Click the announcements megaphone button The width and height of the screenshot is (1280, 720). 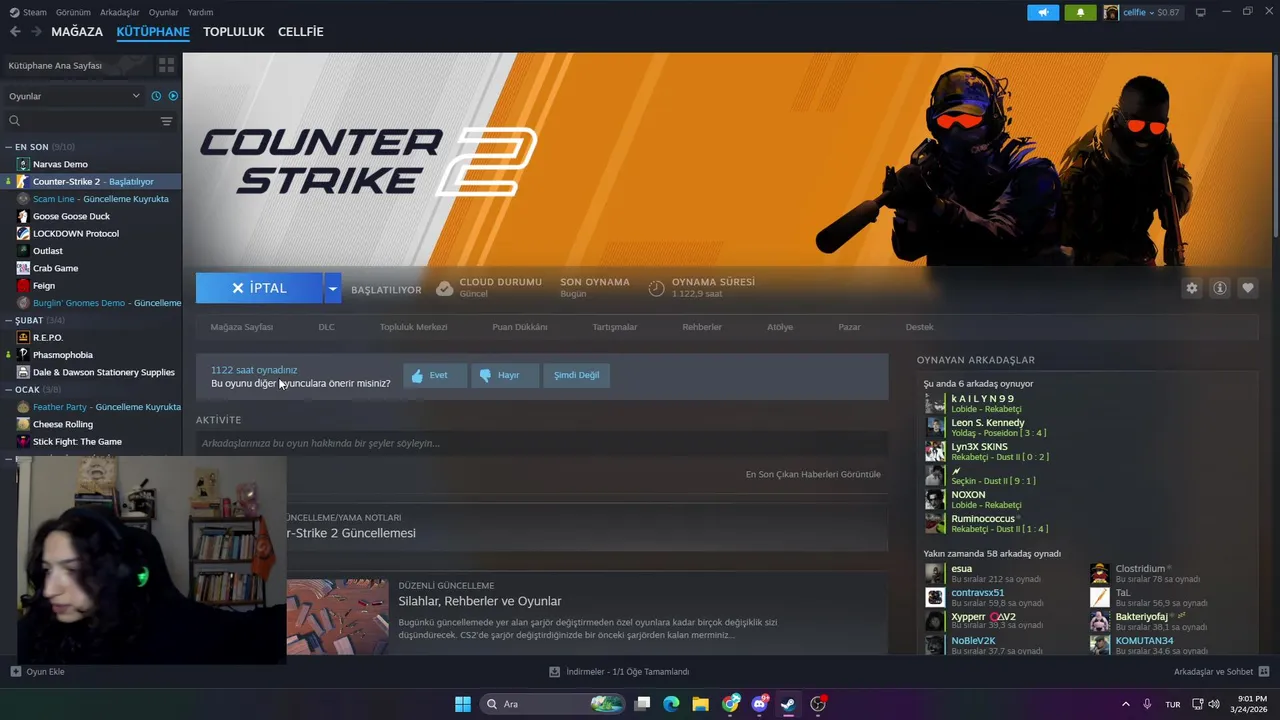click(x=1042, y=12)
